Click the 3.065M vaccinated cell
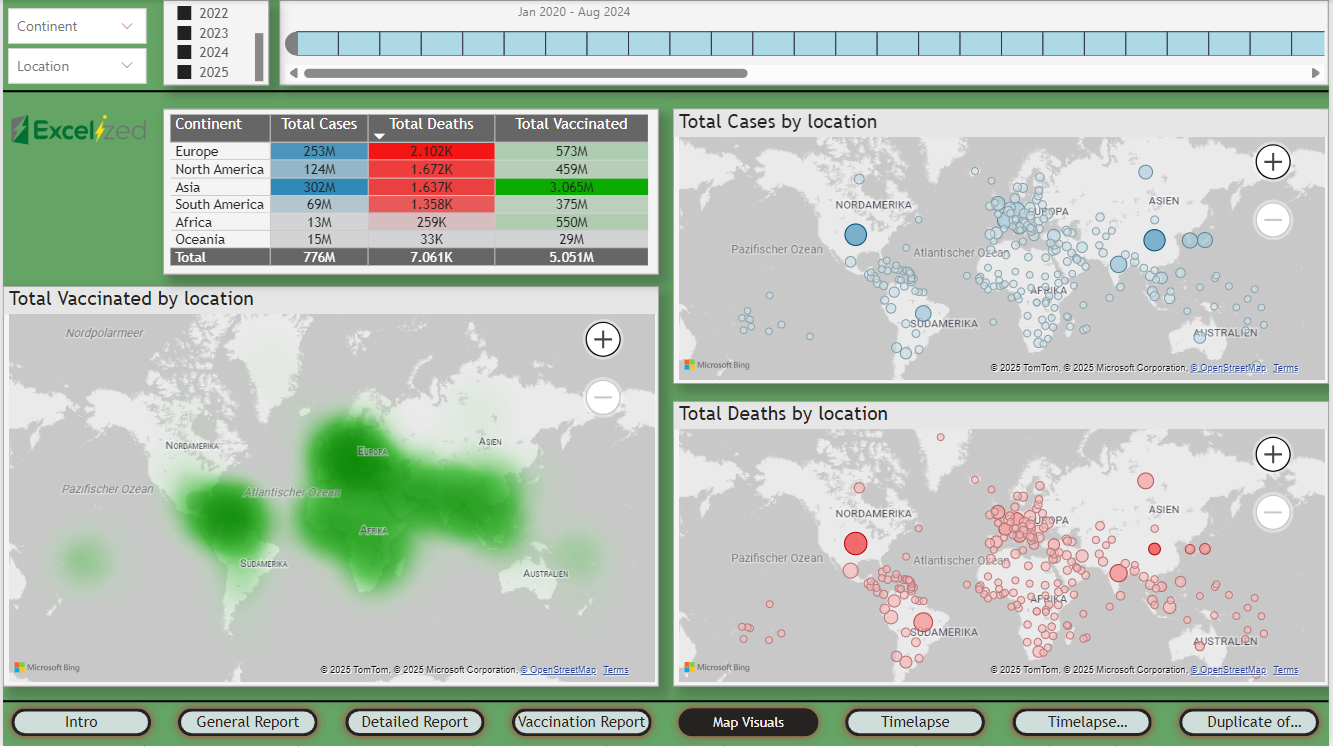The height and width of the screenshot is (747, 1333). pos(572,187)
